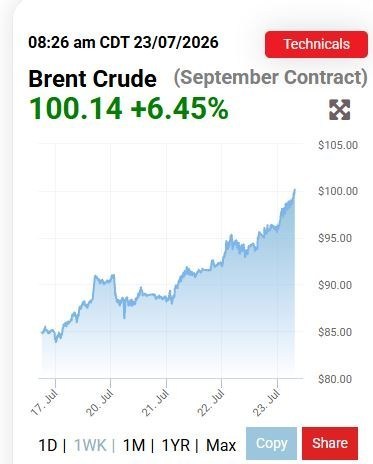This screenshot has height=464, width=373.
Task: Show the 1YR price history
Action: pyautogui.click(x=176, y=445)
